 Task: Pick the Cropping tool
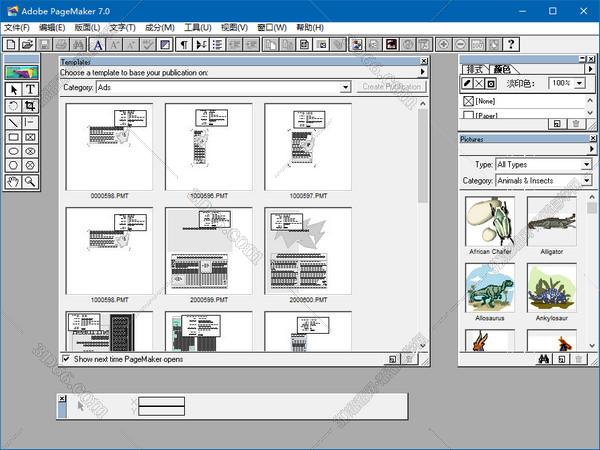[x=31, y=105]
